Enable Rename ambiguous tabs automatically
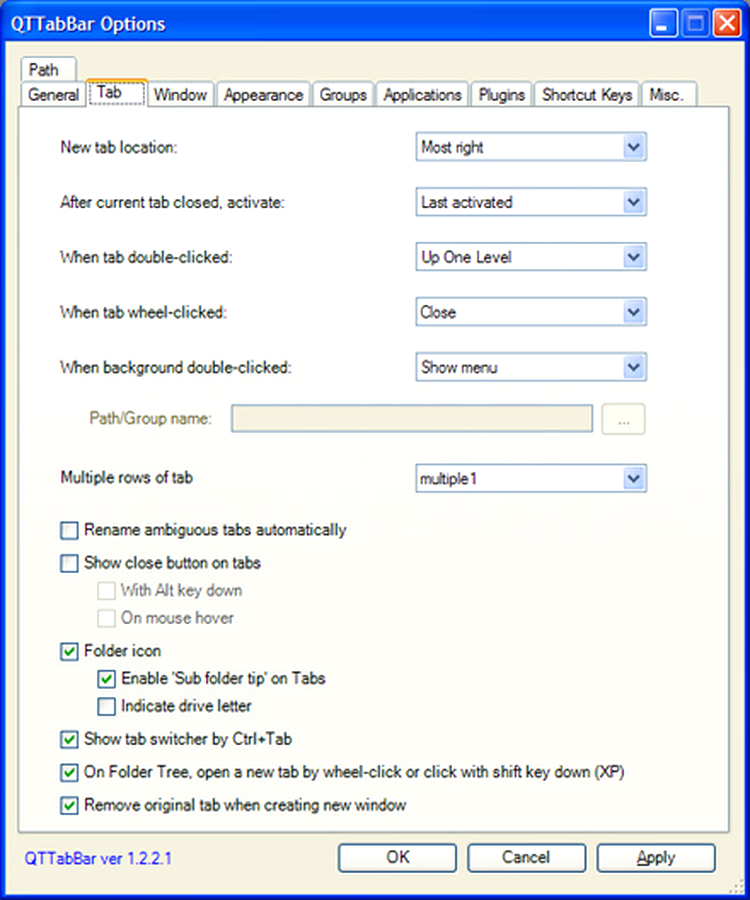This screenshot has width=750, height=900. [69, 530]
